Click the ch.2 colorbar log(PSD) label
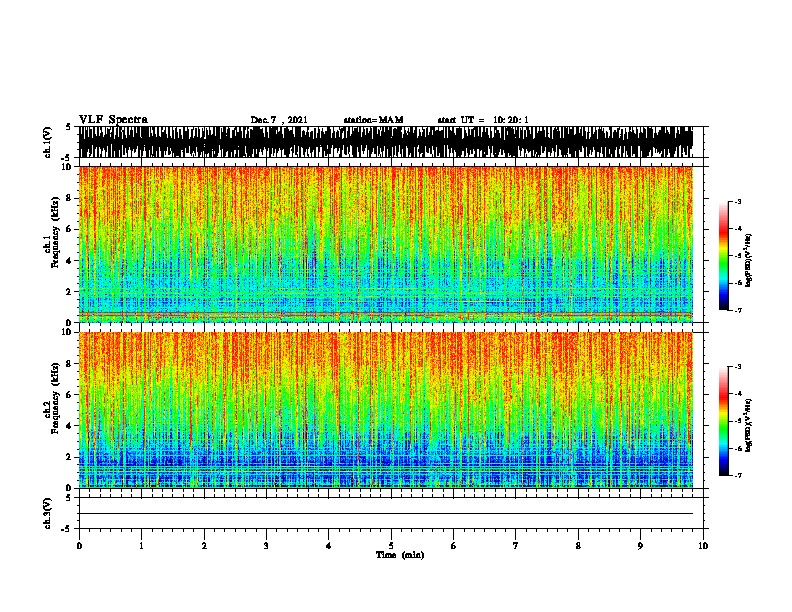792x612 pixels. tap(748, 425)
